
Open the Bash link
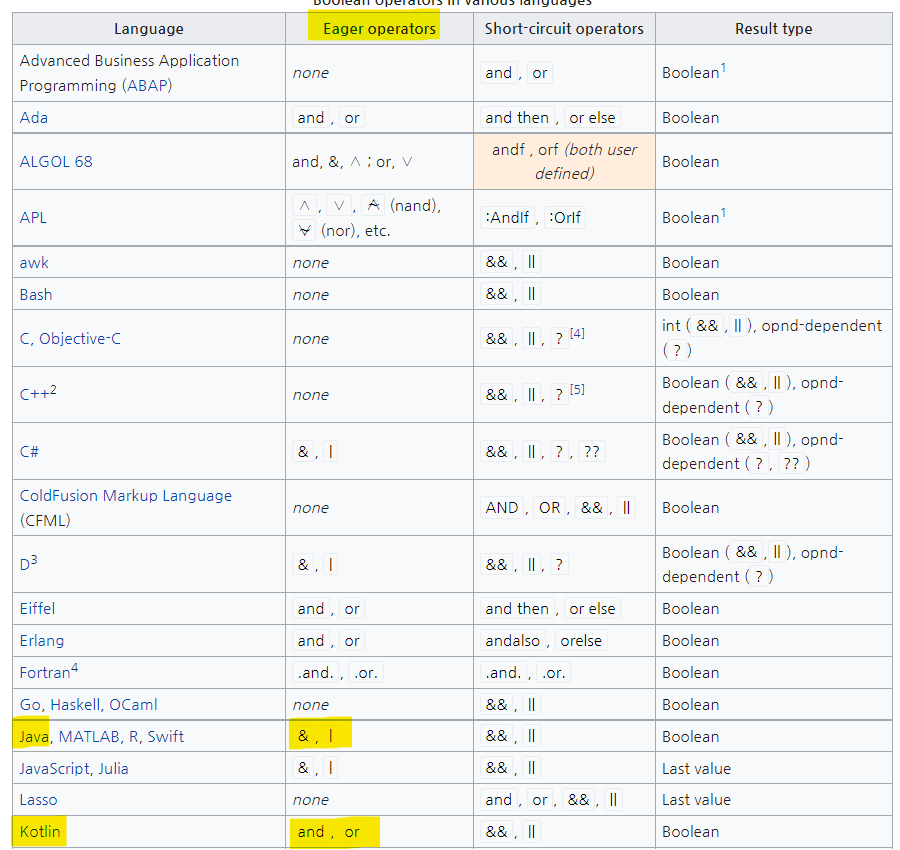(36, 295)
